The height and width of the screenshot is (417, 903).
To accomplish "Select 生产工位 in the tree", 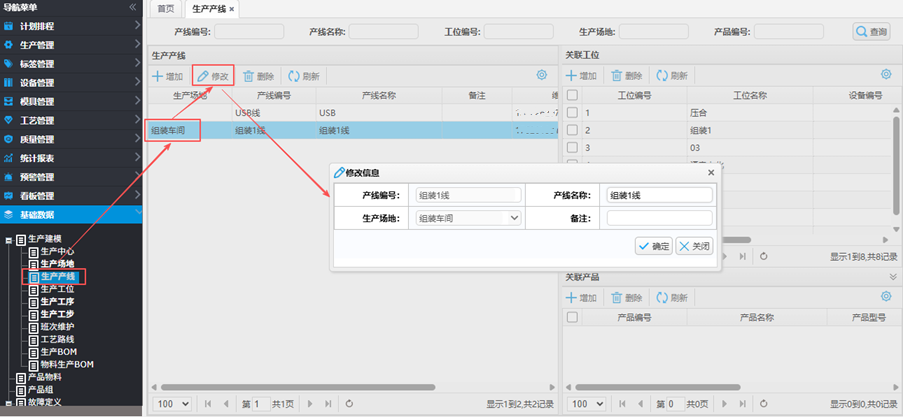I will coord(57,289).
